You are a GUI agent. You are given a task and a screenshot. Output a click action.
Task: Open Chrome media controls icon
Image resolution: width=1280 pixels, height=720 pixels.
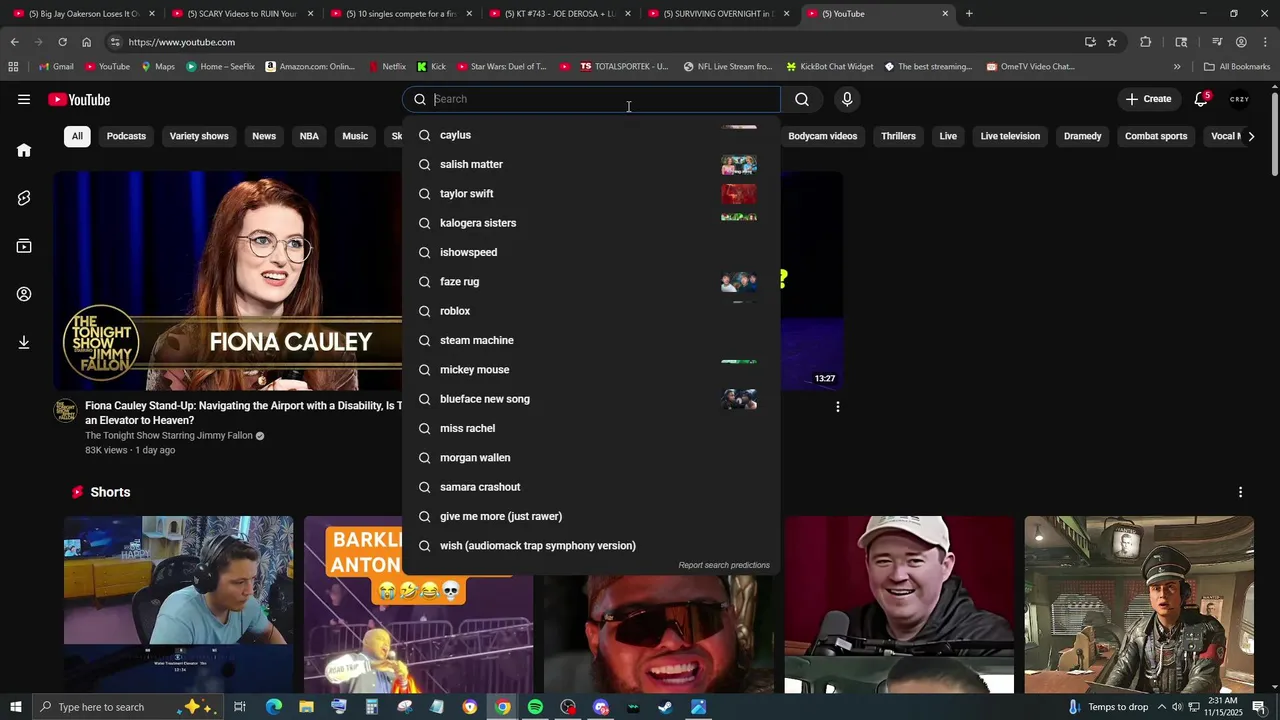point(1217,42)
